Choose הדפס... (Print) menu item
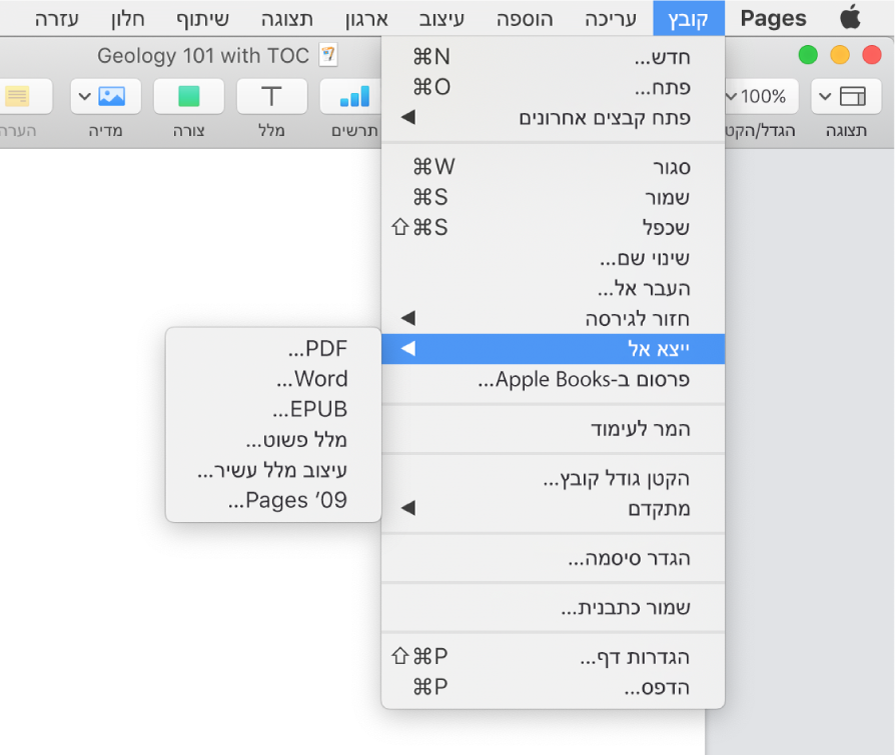 tap(553, 687)
